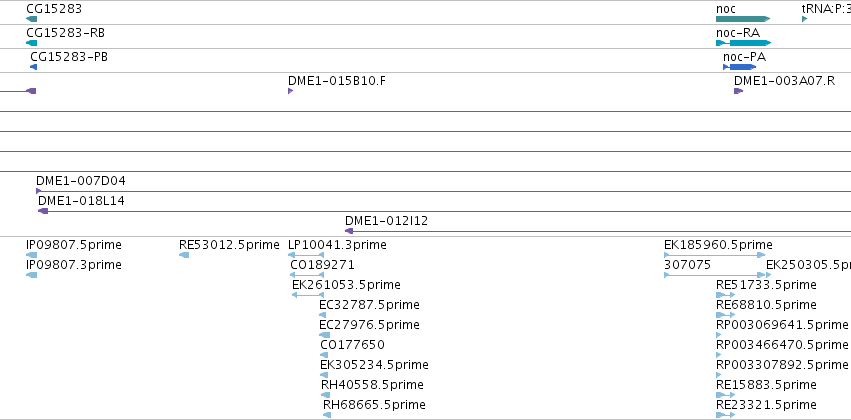Click the RE51733.5prime EST arrow
This screenshot has width=851, height=420.
click(x=726, y=295)
